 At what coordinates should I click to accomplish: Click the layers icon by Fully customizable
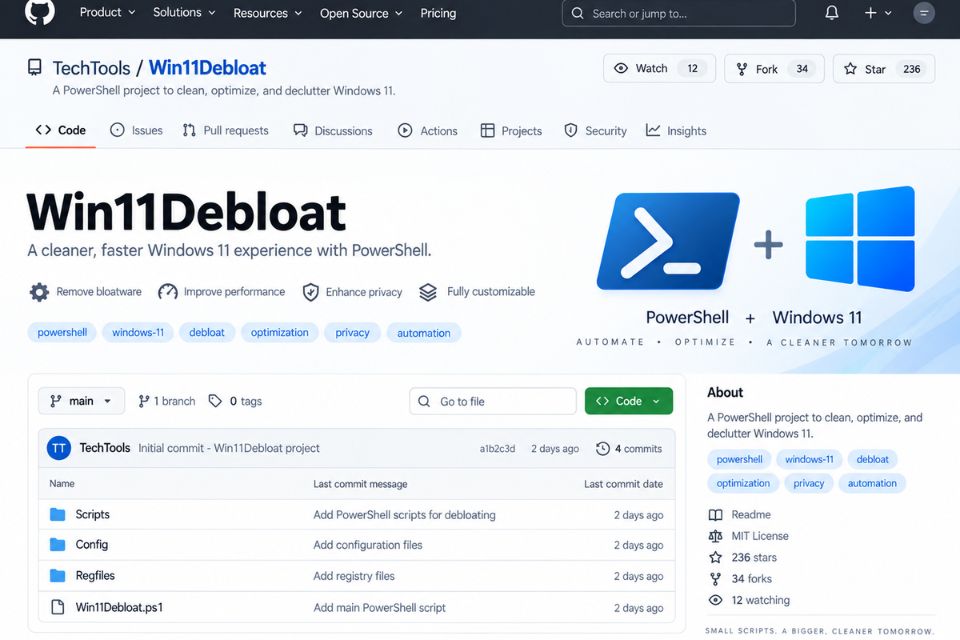coord(428,292)
